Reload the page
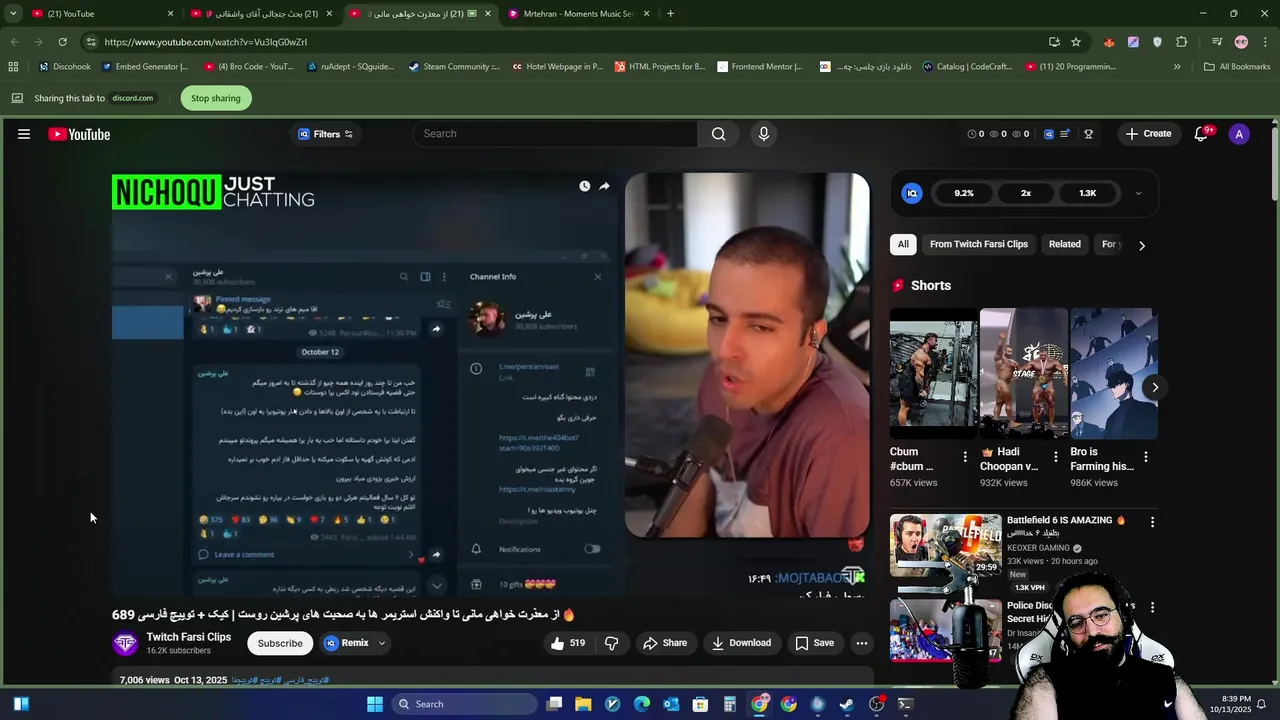Screen dimensions: 1280x720 [62, 42]
